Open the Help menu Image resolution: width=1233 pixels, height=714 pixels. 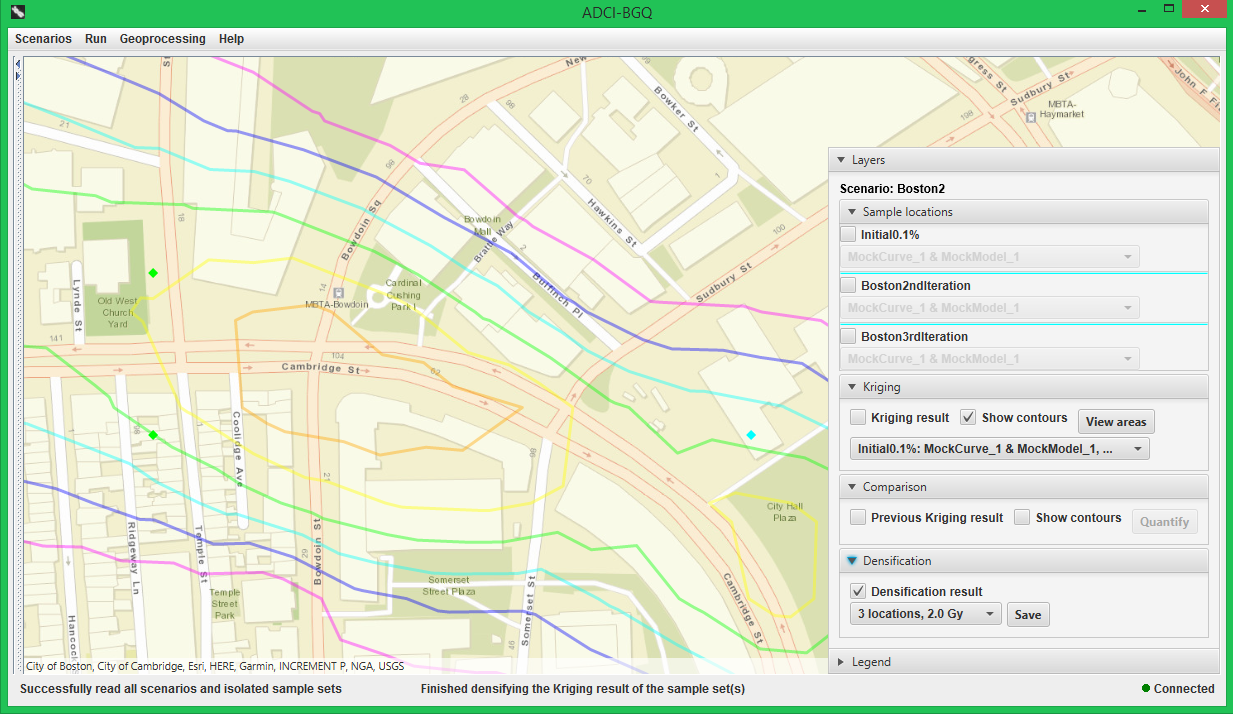[231, 39]
